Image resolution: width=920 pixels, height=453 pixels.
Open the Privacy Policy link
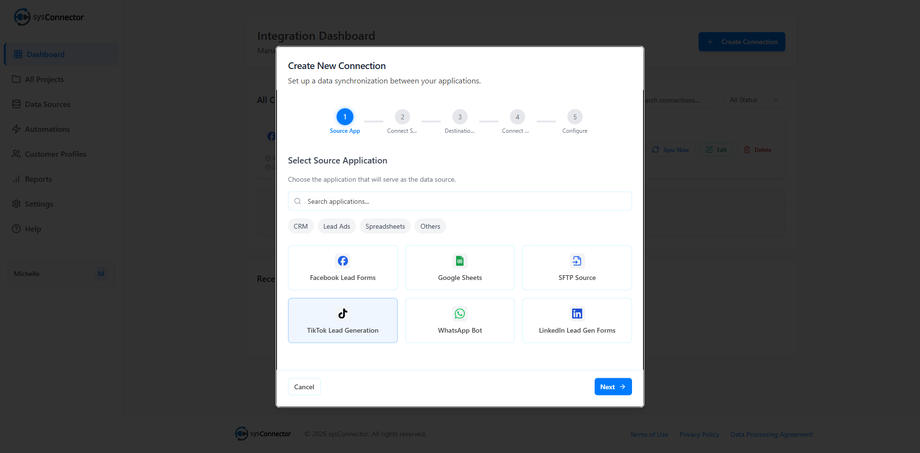click(699, 434)
